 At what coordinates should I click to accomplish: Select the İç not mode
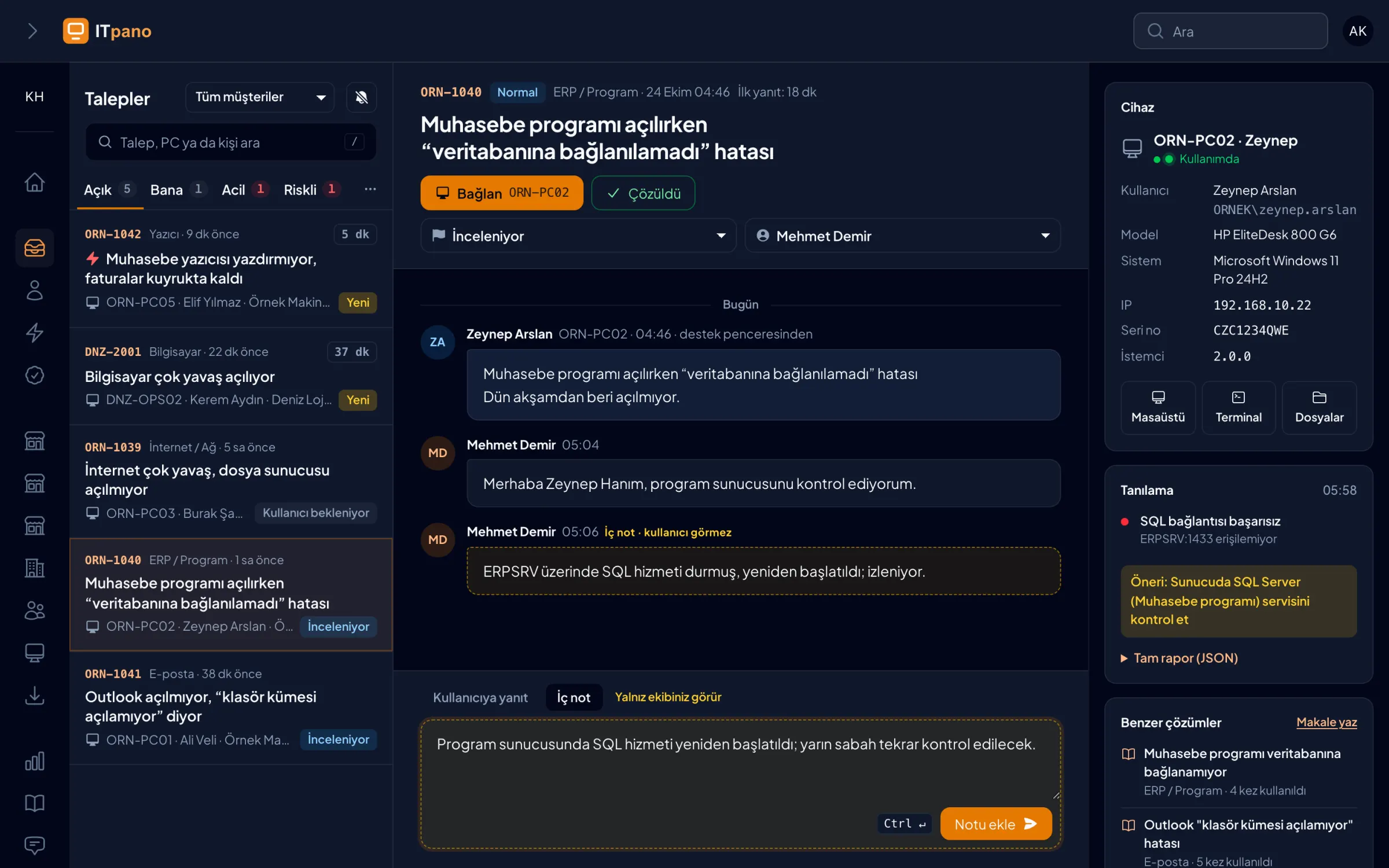click(574, 697)
